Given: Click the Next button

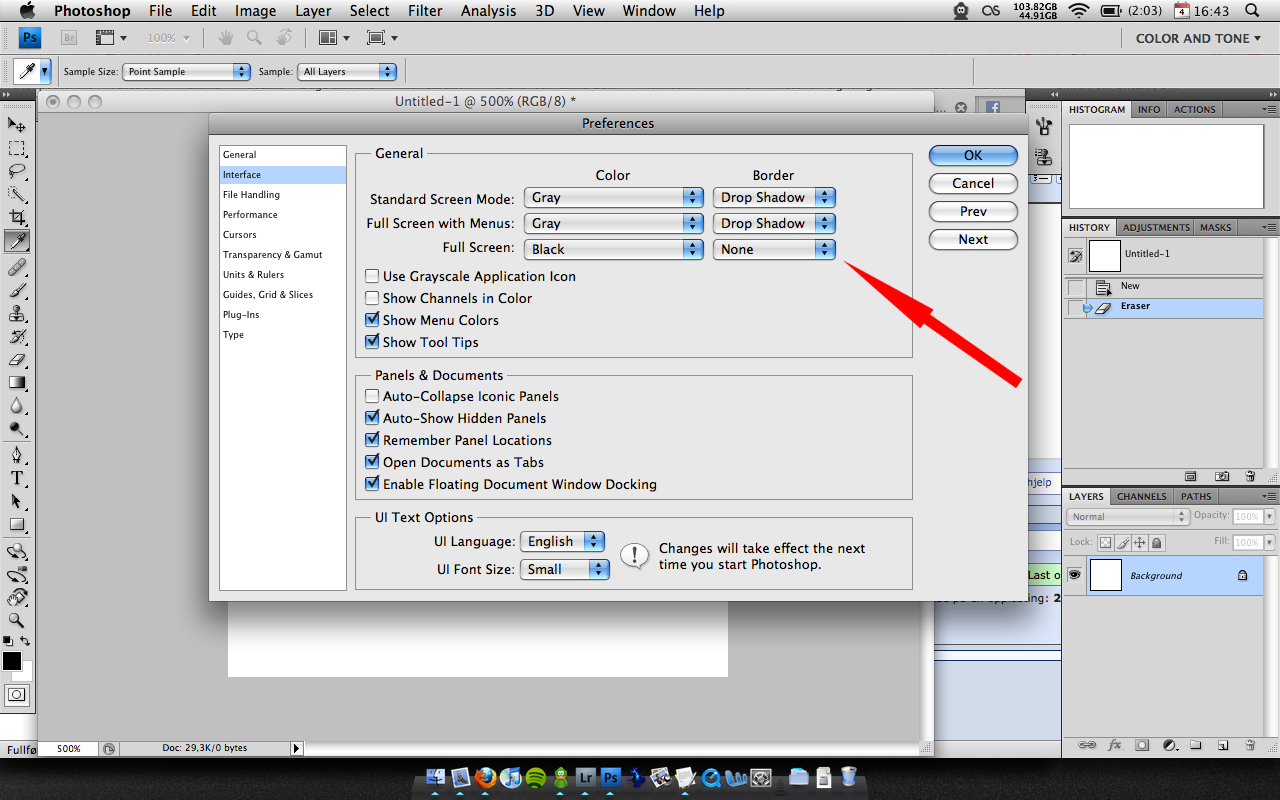Looking at the screenshot, I should [x=973, y=239].
